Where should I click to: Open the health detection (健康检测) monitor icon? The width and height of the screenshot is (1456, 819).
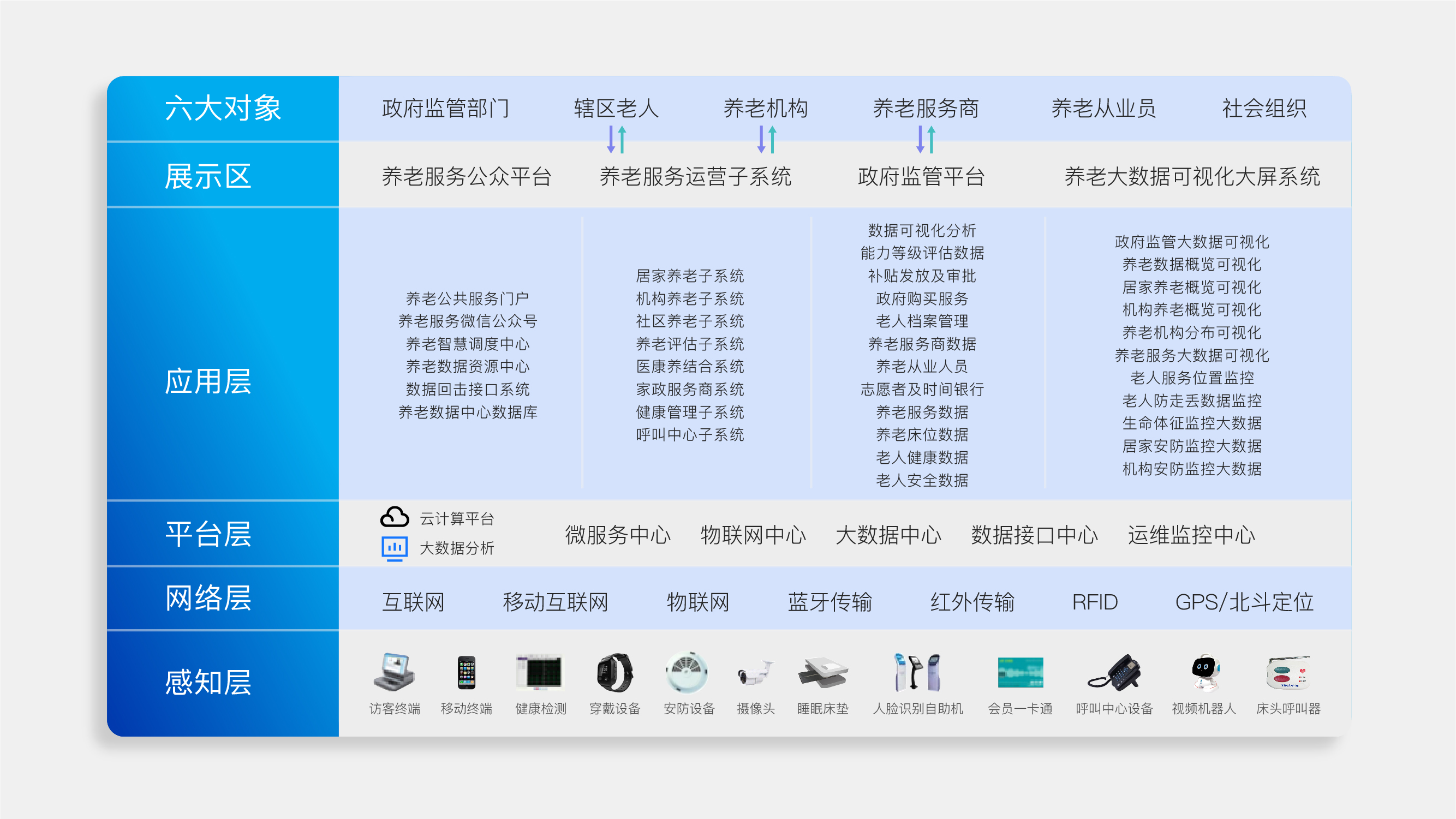(x=540, y=672)
